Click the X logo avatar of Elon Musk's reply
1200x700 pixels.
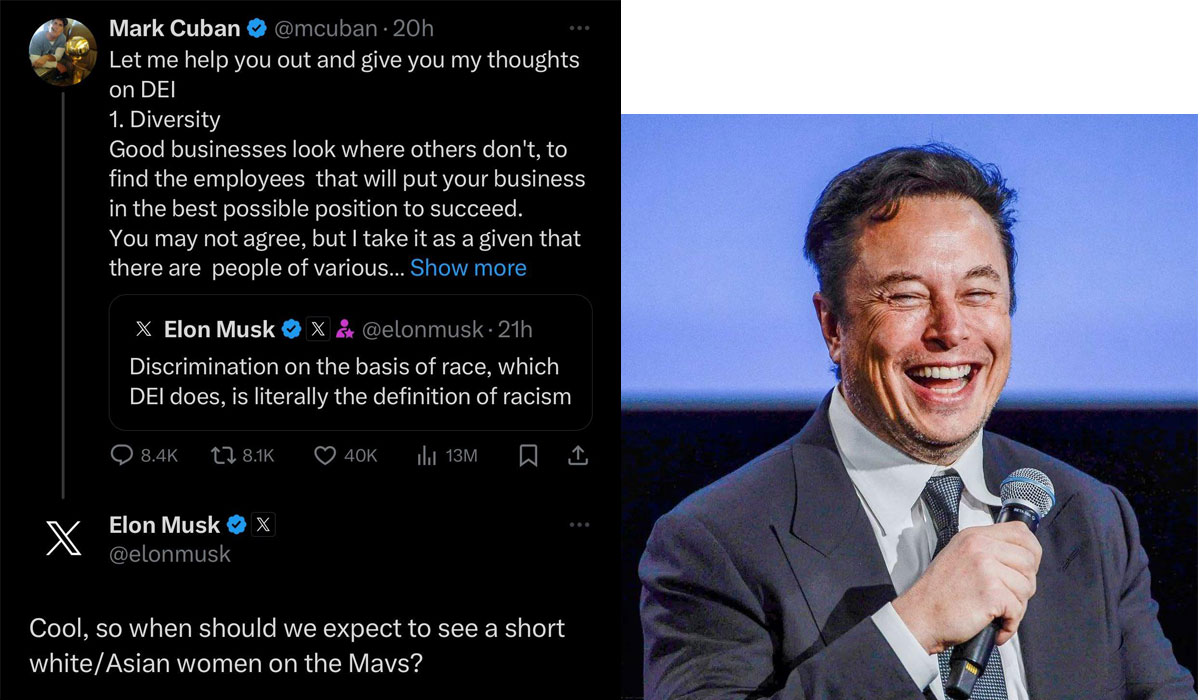pos(64,540)
